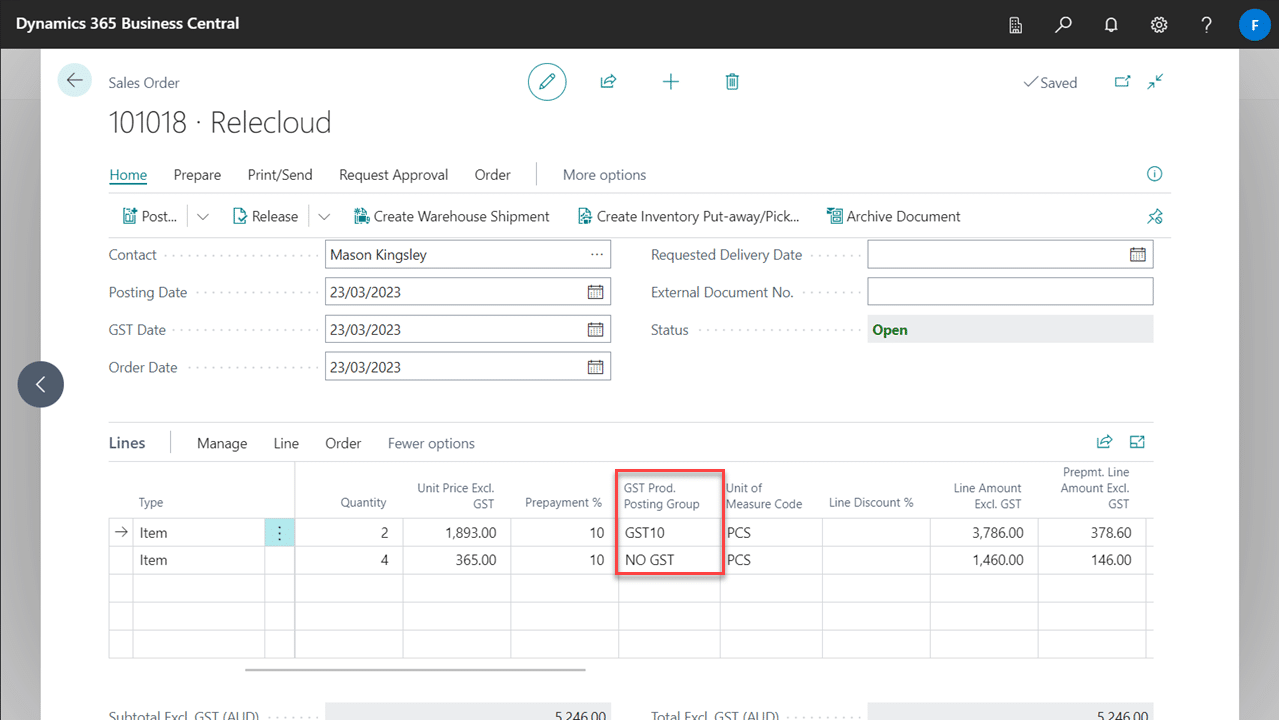The image size is (1279, 720).
Task: Open the notifications bell
Action: [x=1111, y=24]
